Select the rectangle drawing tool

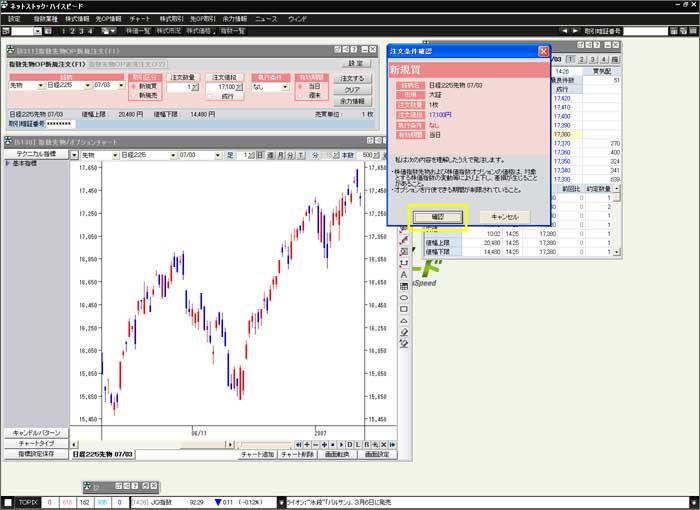404,309
